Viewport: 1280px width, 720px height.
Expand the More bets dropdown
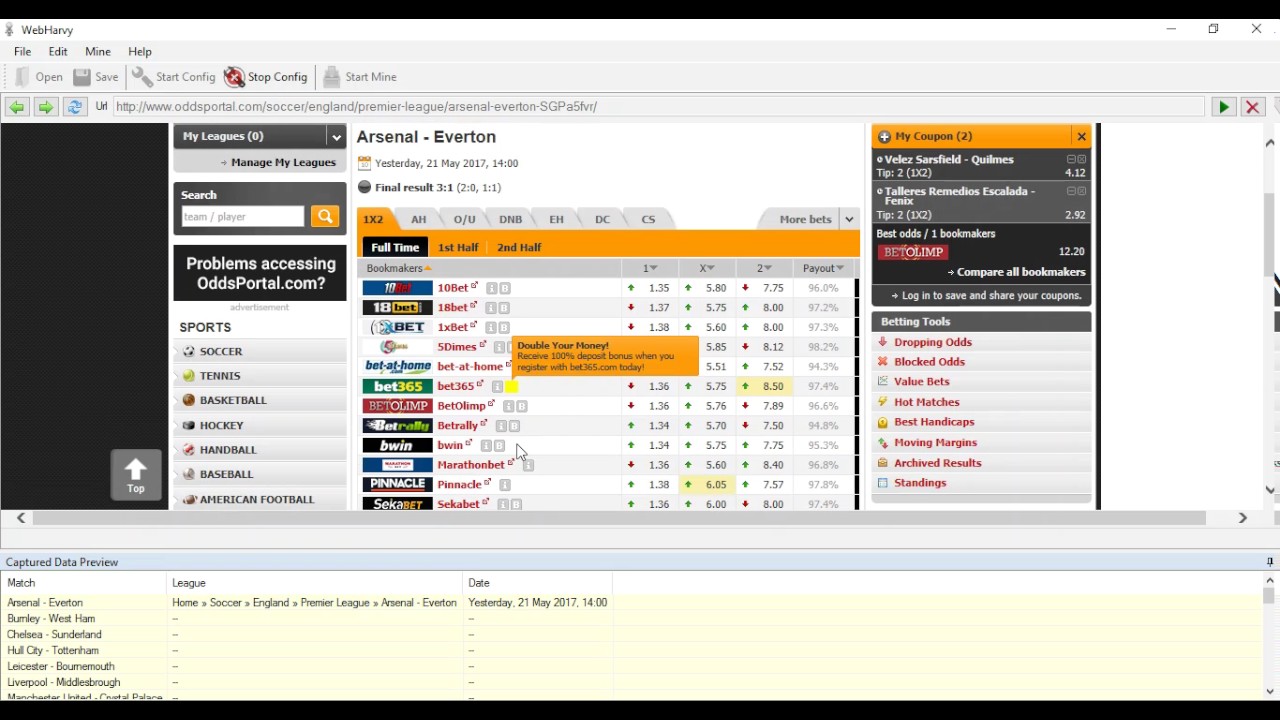point(848,219)
